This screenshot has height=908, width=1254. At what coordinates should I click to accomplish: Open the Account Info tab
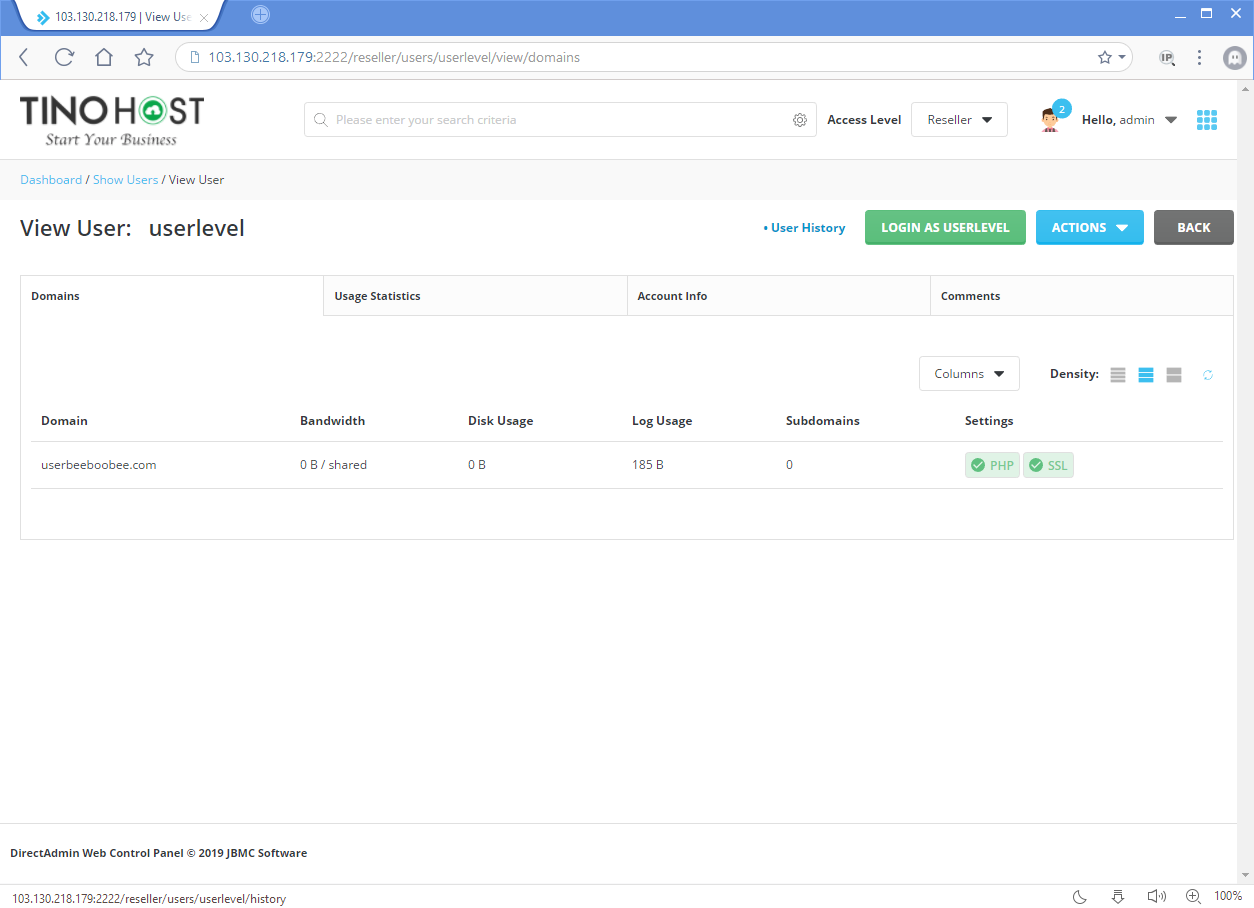672,295
